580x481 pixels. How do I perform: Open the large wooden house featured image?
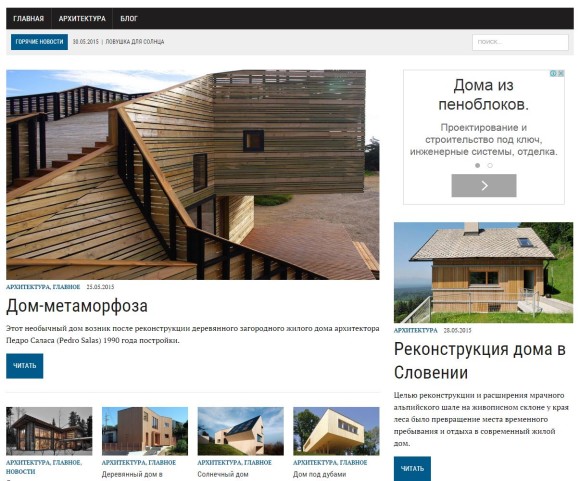pyautogui.click(x=193, y=175)
